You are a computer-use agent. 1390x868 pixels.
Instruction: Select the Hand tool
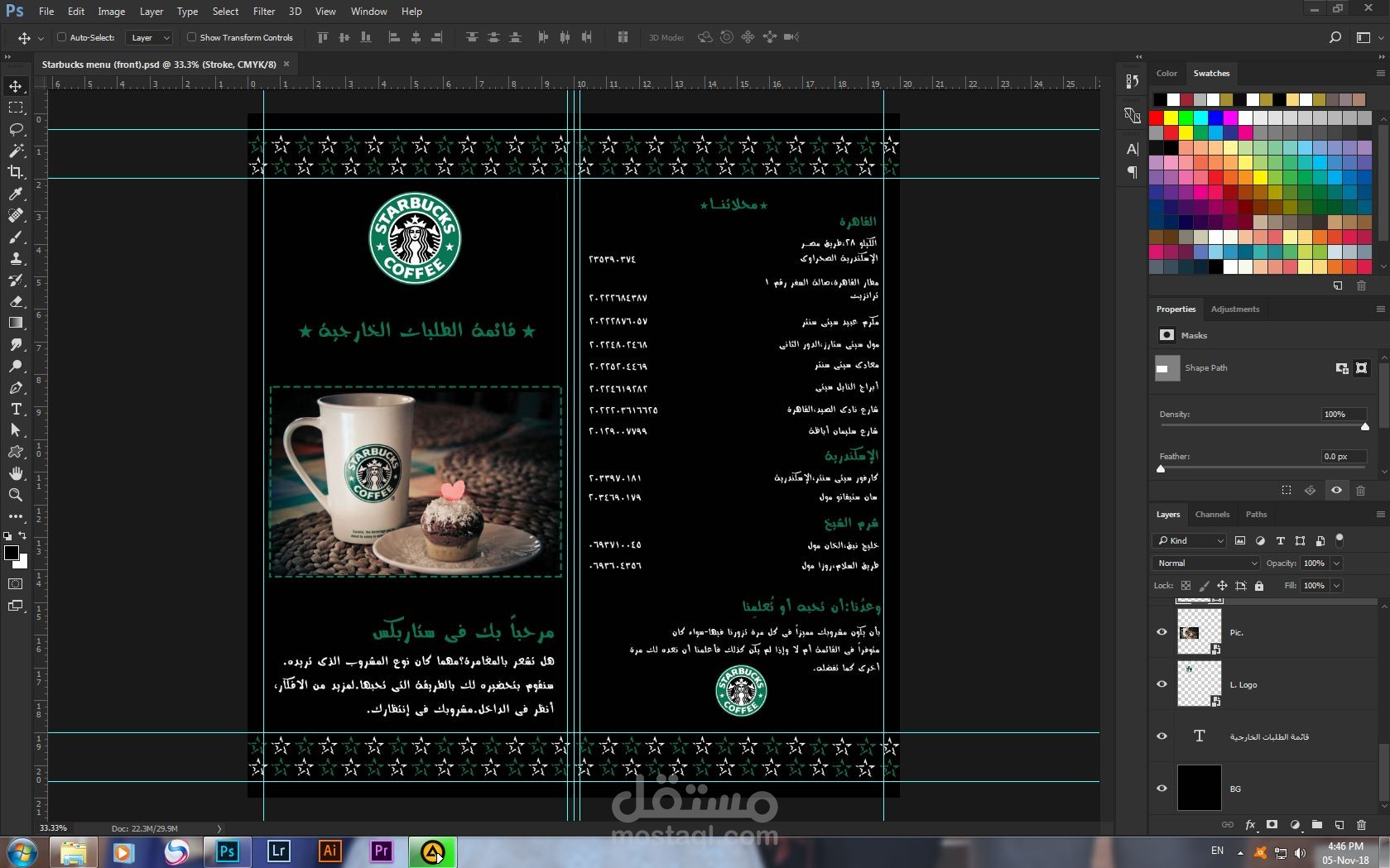(x=16, y=473)
